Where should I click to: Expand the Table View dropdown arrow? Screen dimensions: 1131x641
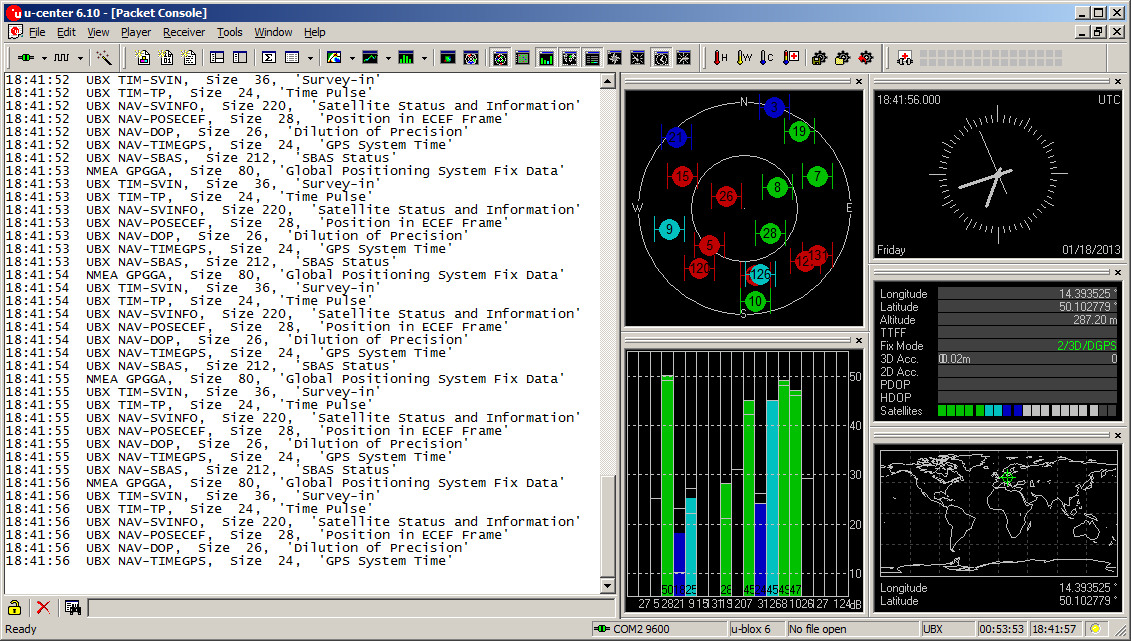(310, 58)
